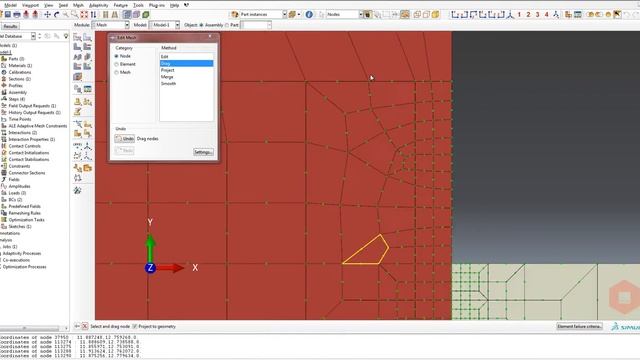Image resolution: width=640 pixels, height=360 pixels.
Task: Click the Undo button in Edit Mesh
Action: (x=125, y=139)
